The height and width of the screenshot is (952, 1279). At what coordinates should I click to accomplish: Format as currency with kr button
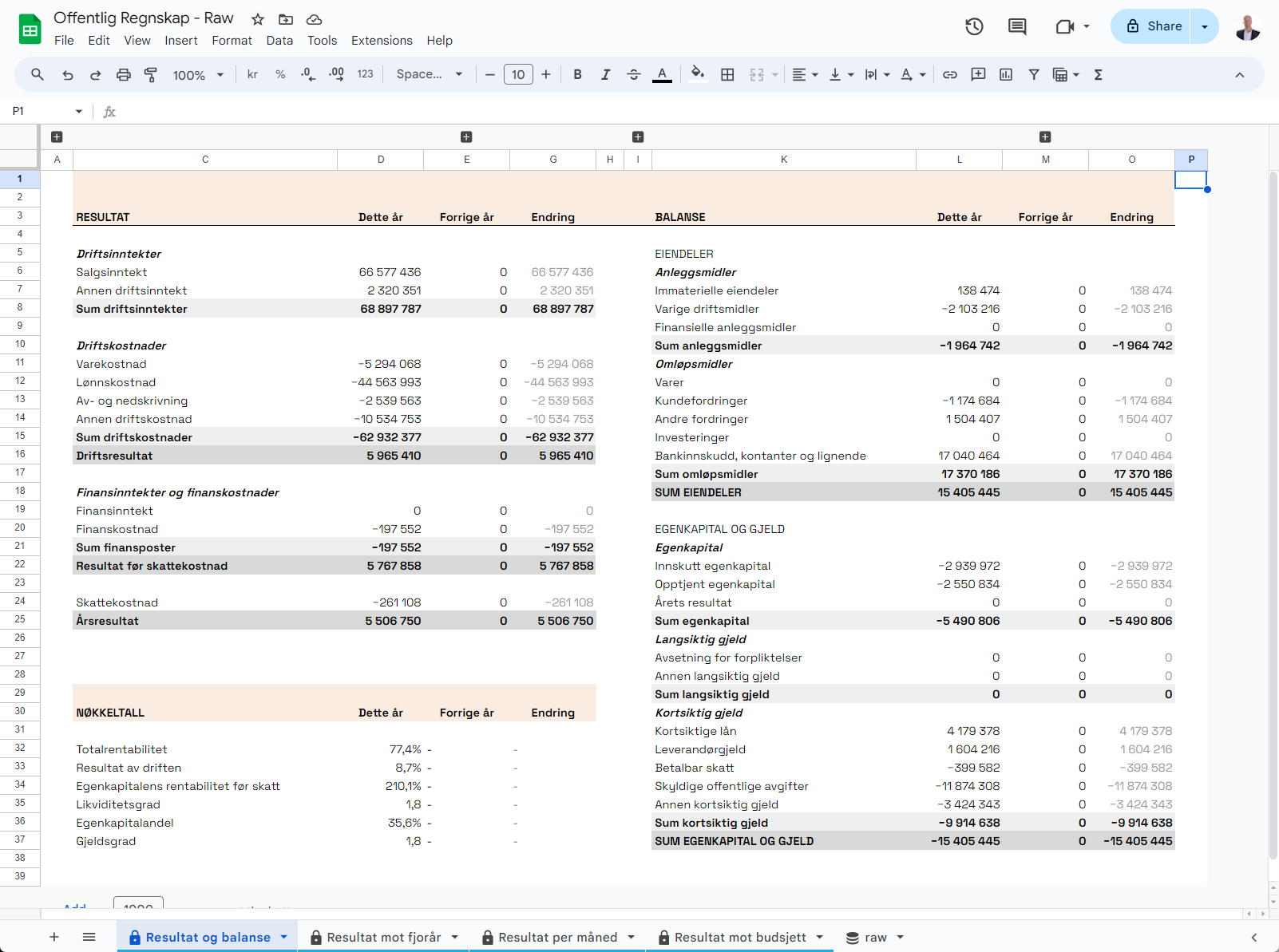point(252,74)
